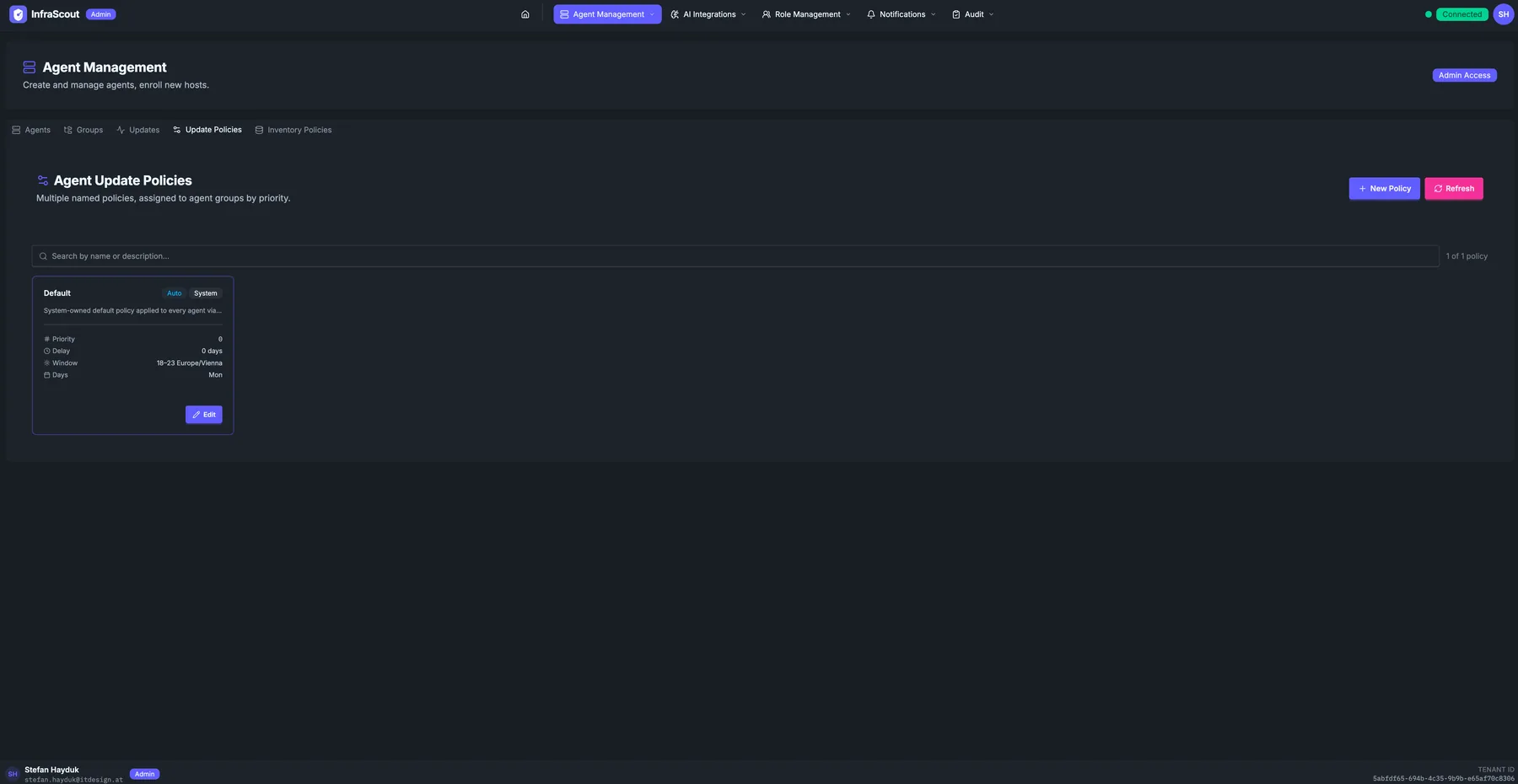This screenshot has width=1518, height=784.
Task: Click the InfraScout shield logo icon
Action: click(18, 14)
